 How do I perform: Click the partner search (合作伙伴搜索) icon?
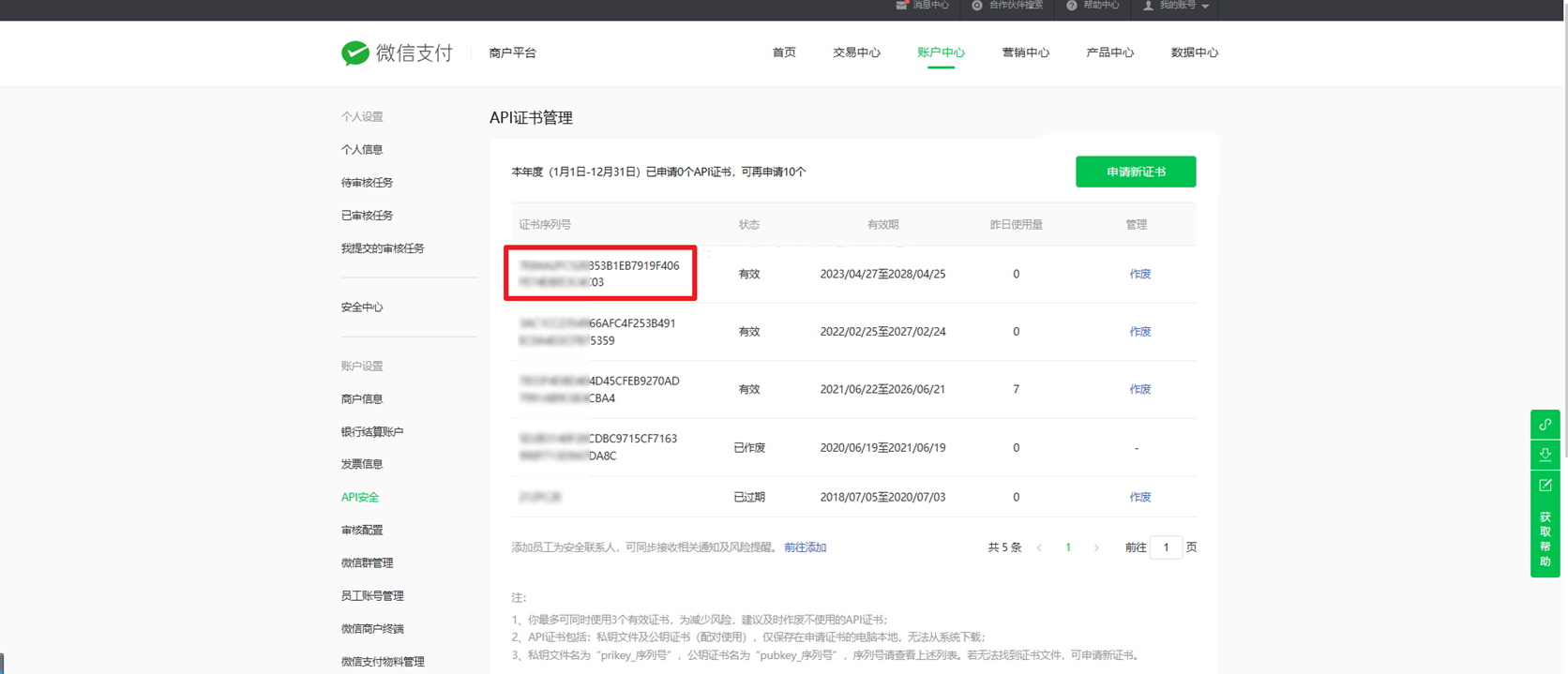977,6
